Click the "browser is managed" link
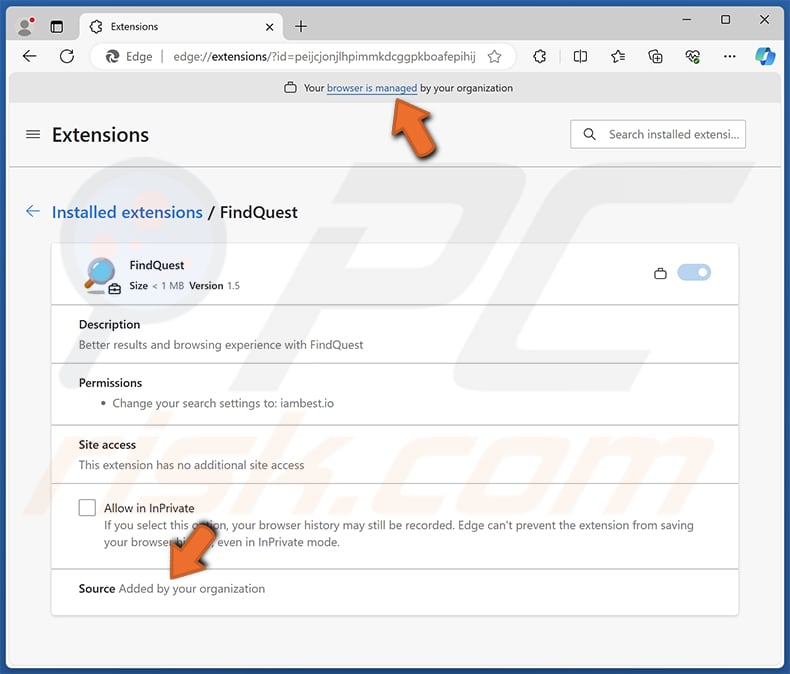Viewport: 790px width, 674px height. [371, 88]
